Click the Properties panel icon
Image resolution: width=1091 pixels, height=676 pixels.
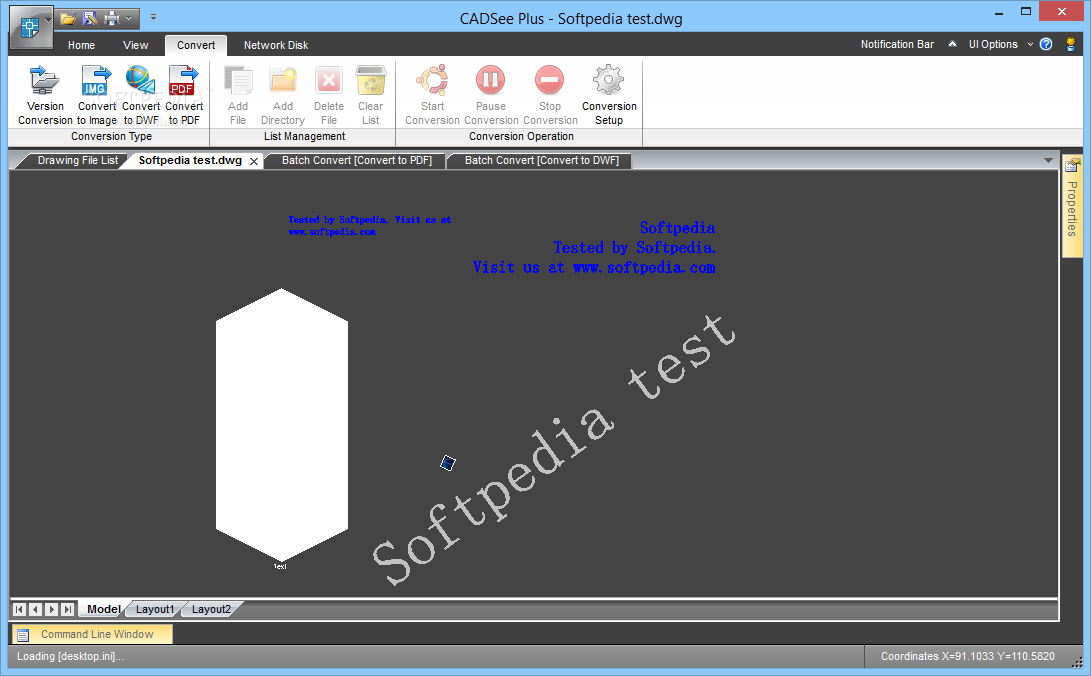tap(1072, 166)
